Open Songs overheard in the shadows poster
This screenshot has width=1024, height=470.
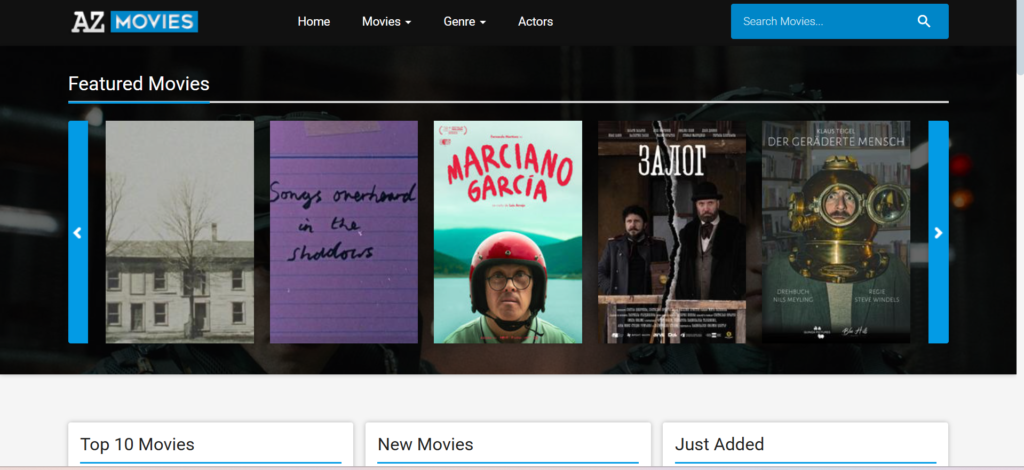point(344,232)
